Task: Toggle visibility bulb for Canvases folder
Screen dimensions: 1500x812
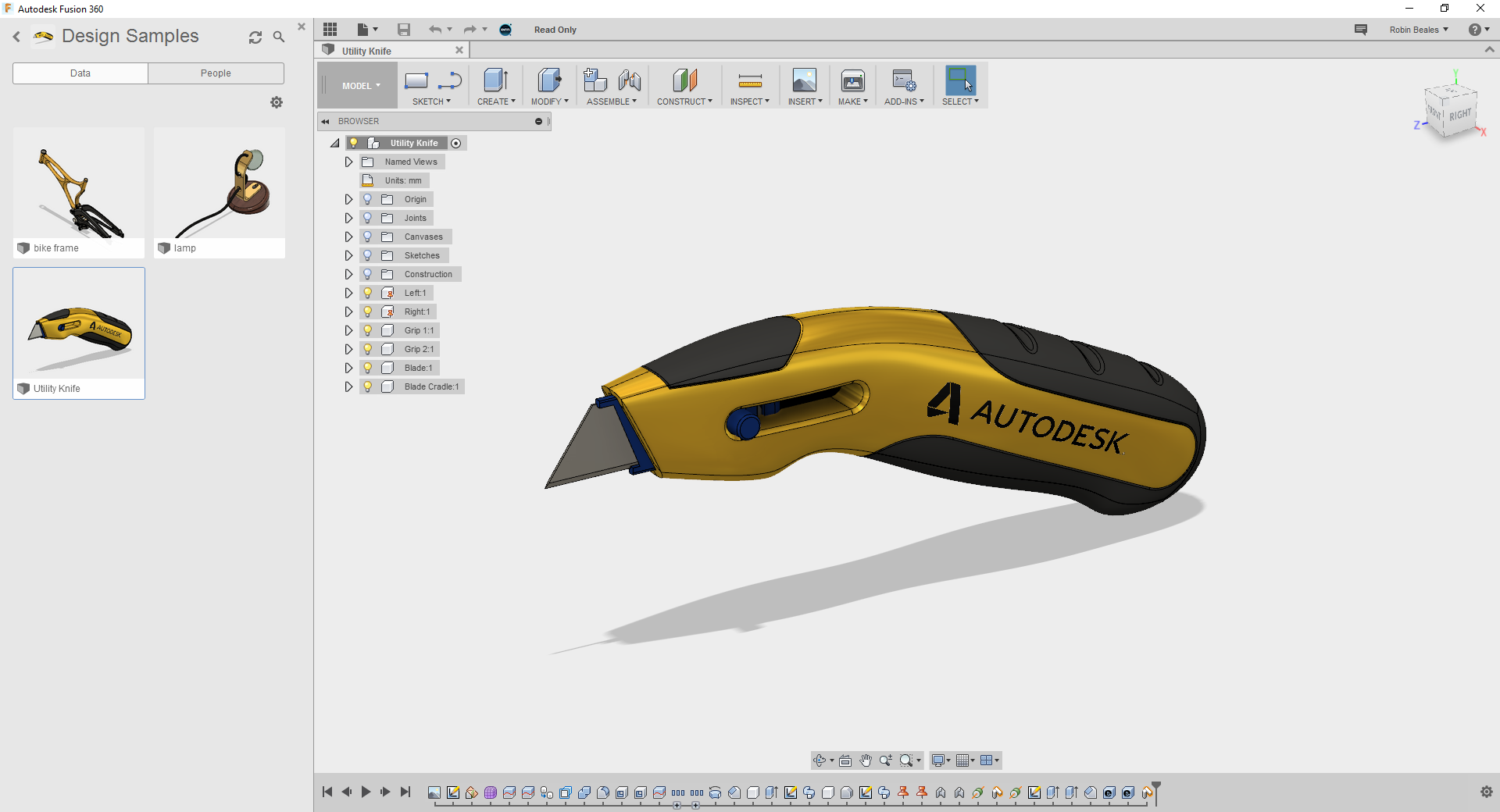Action: click(x=368, y=237)
